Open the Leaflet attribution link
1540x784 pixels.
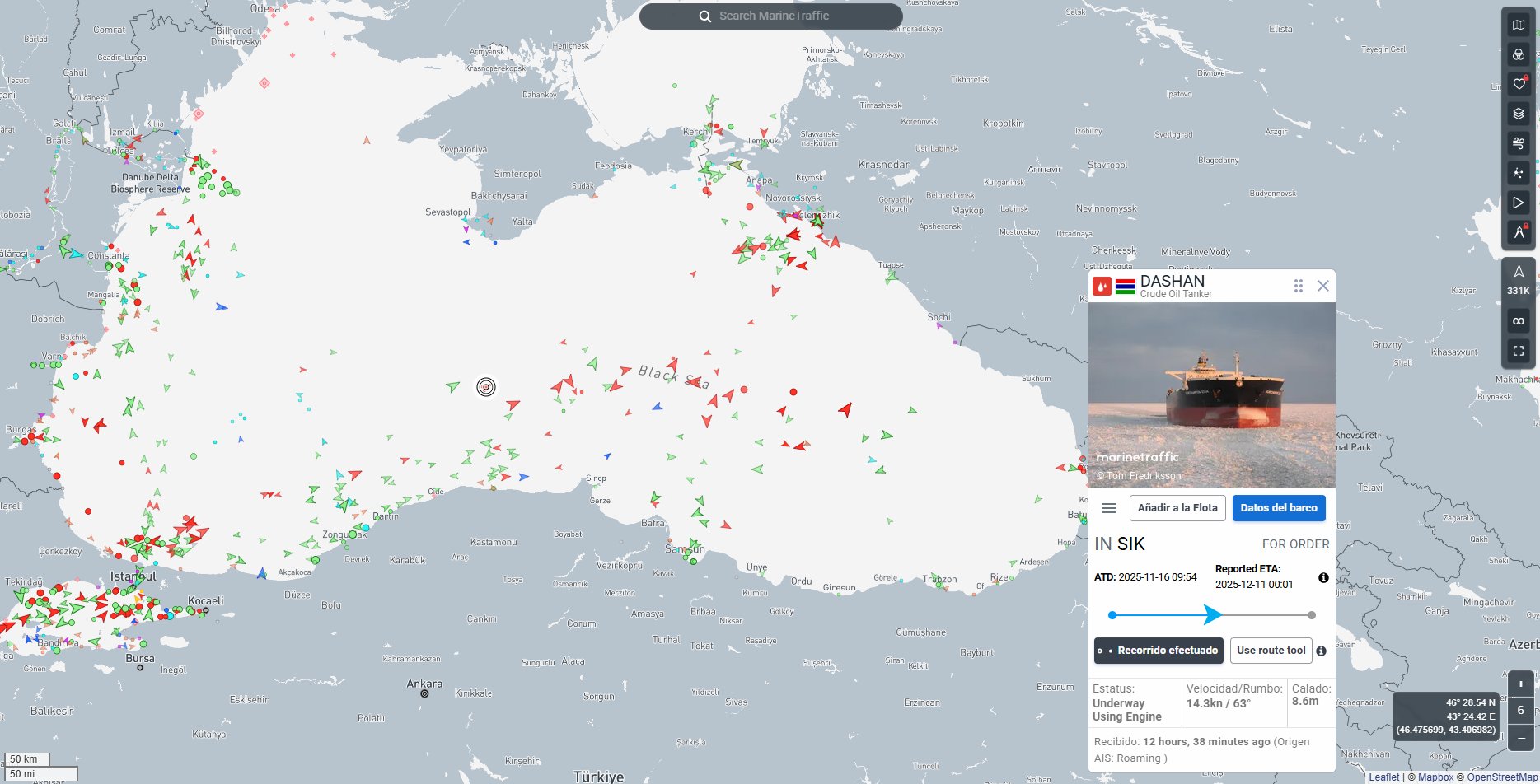(x=1384, y=777)
